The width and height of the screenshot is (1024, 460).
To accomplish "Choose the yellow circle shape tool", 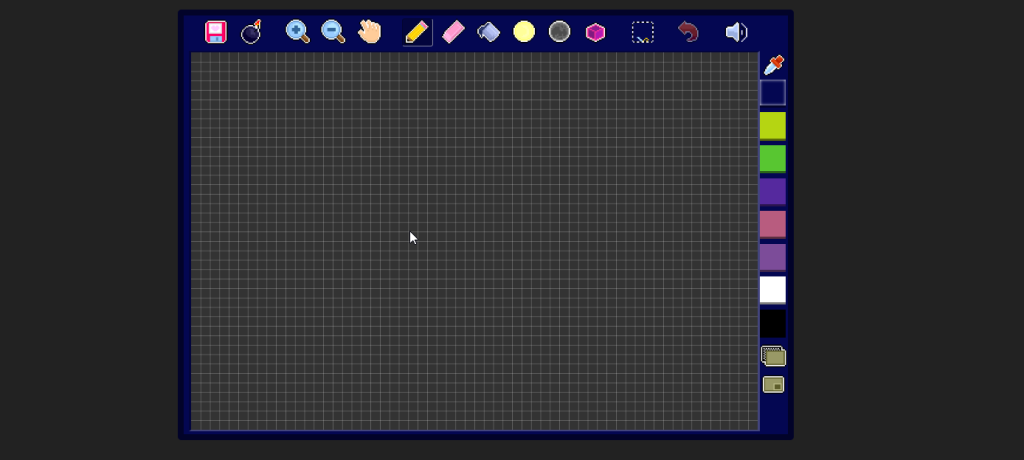I will [x=524, y=31].
